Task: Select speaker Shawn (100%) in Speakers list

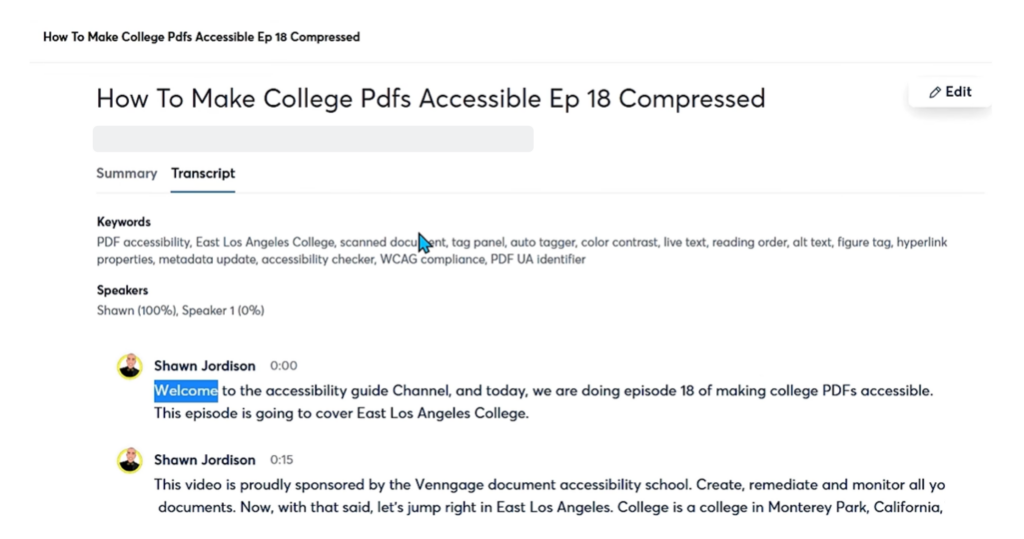Action: [x=136, y=310]
